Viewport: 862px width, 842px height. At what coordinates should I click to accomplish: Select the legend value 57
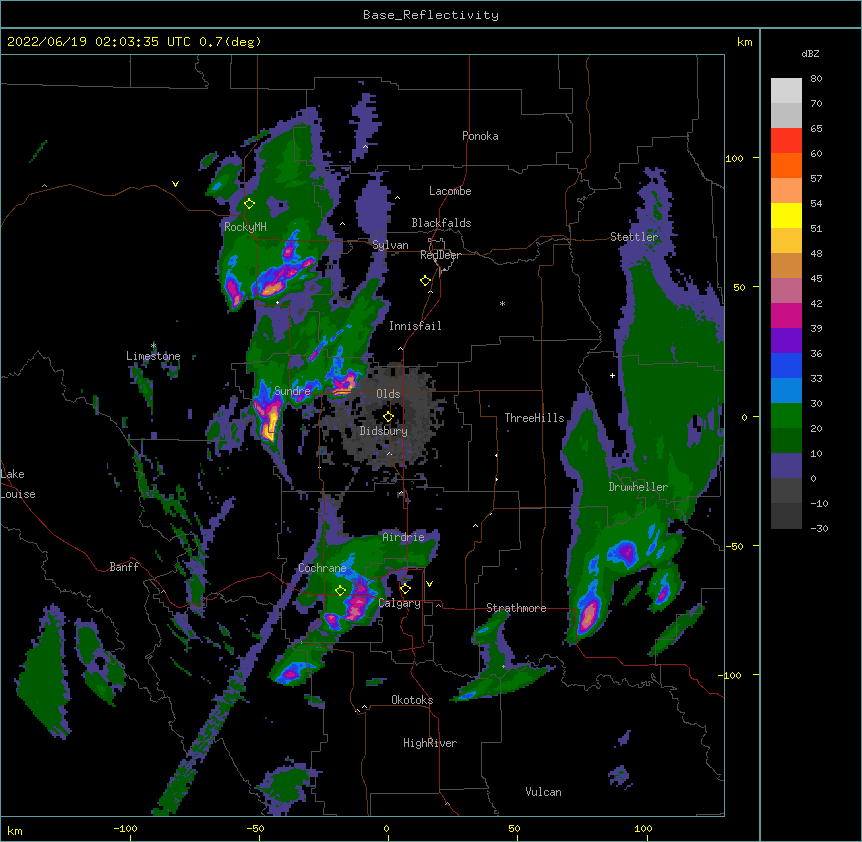(816, 179)
